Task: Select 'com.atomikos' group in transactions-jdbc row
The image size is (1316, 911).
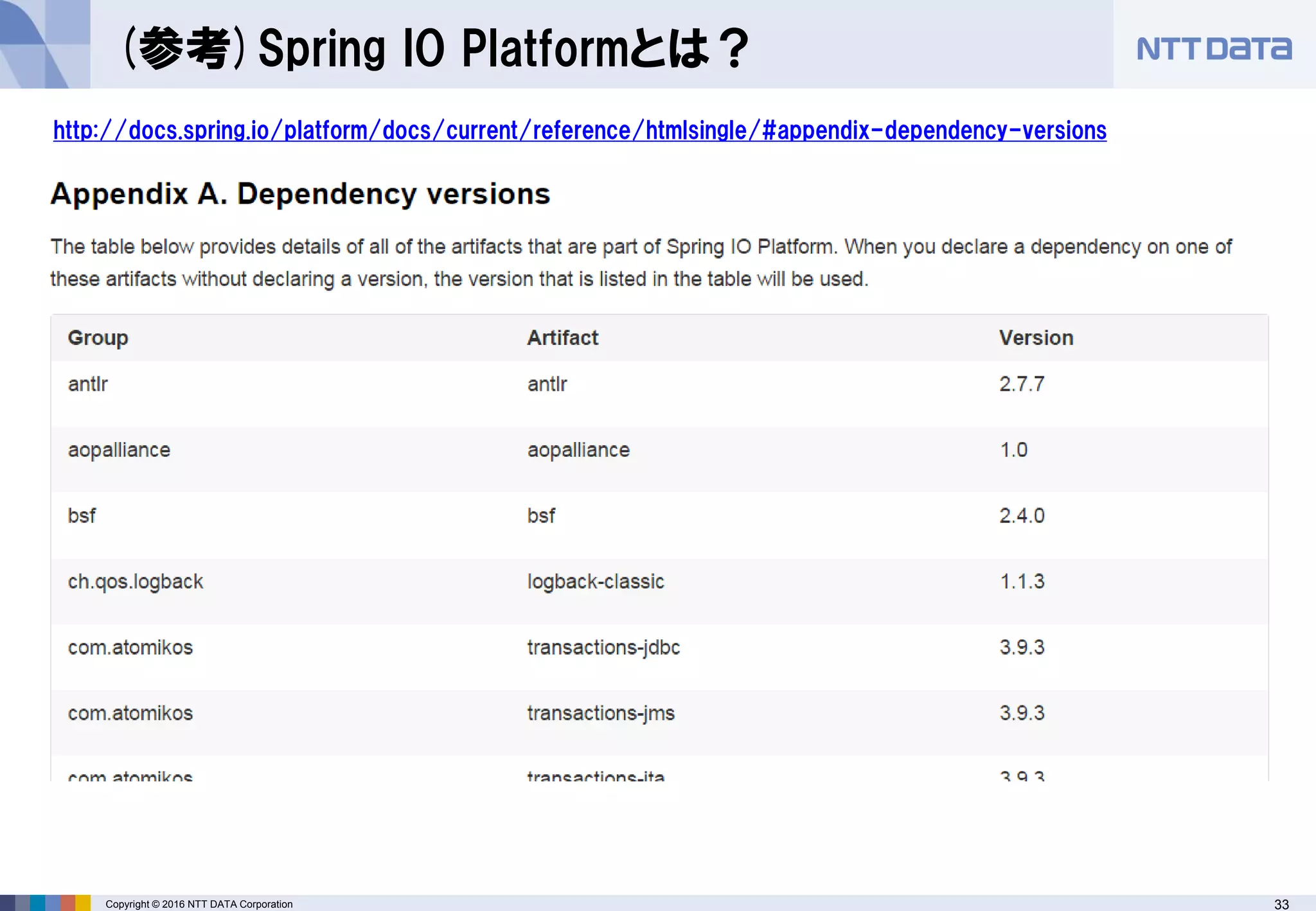Action: [130, 647]
